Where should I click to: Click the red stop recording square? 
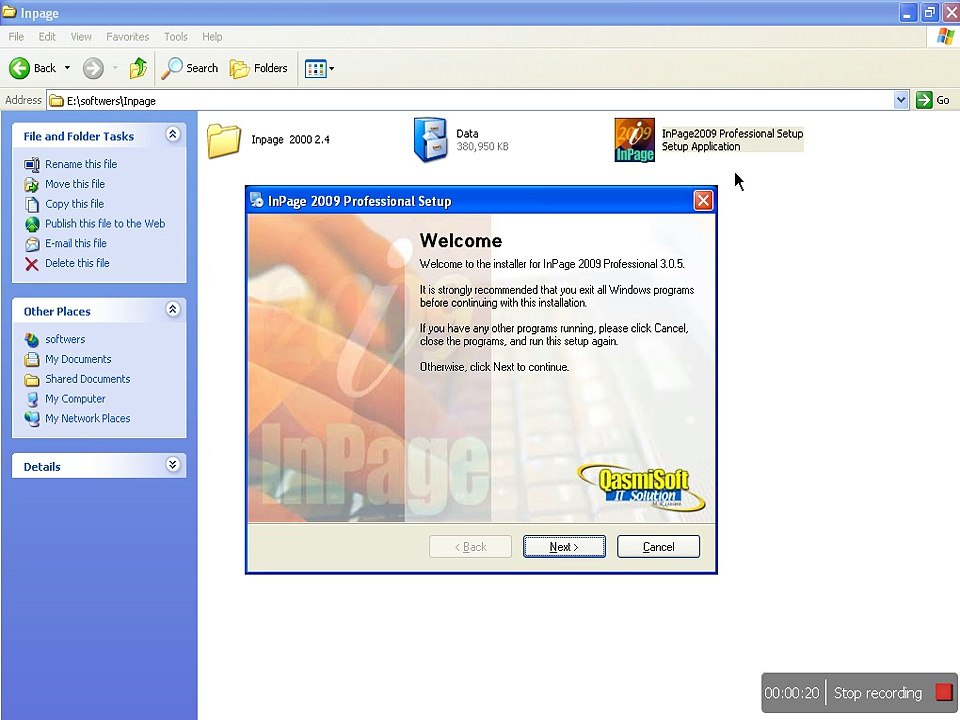[x=943, y=692]
